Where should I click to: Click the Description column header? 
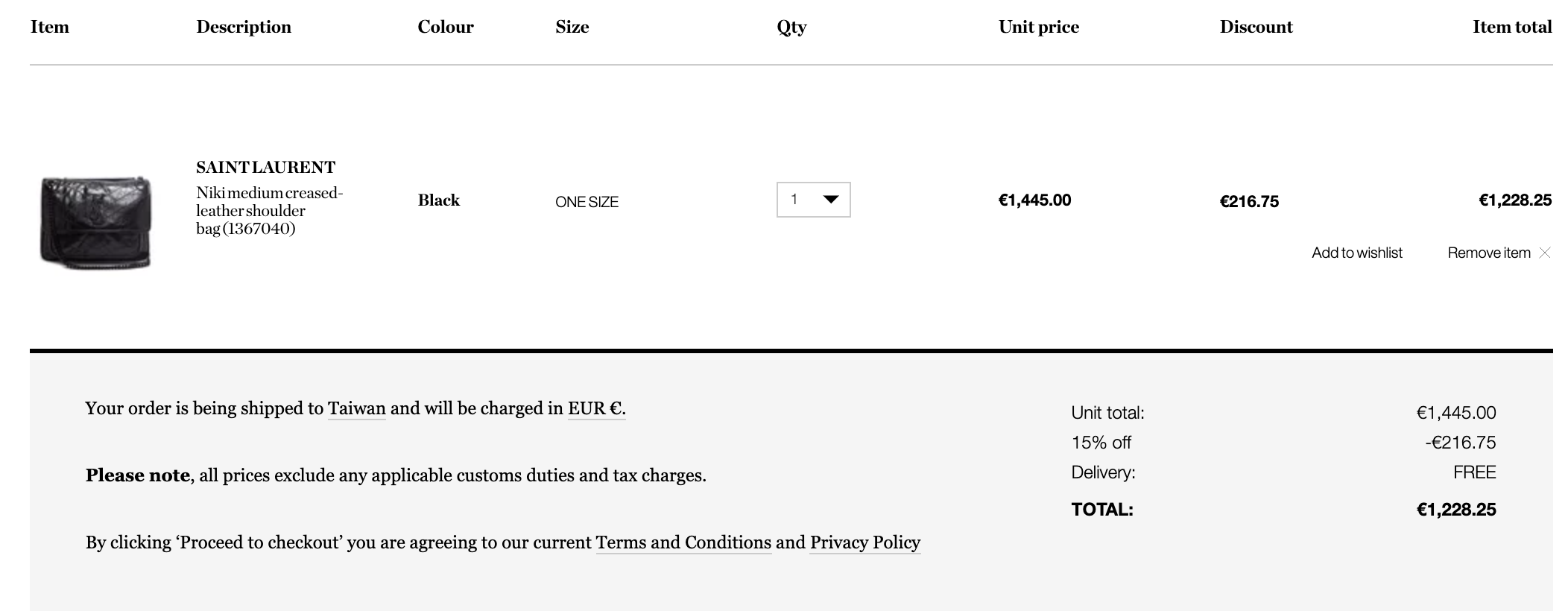(x=244, y=28)
